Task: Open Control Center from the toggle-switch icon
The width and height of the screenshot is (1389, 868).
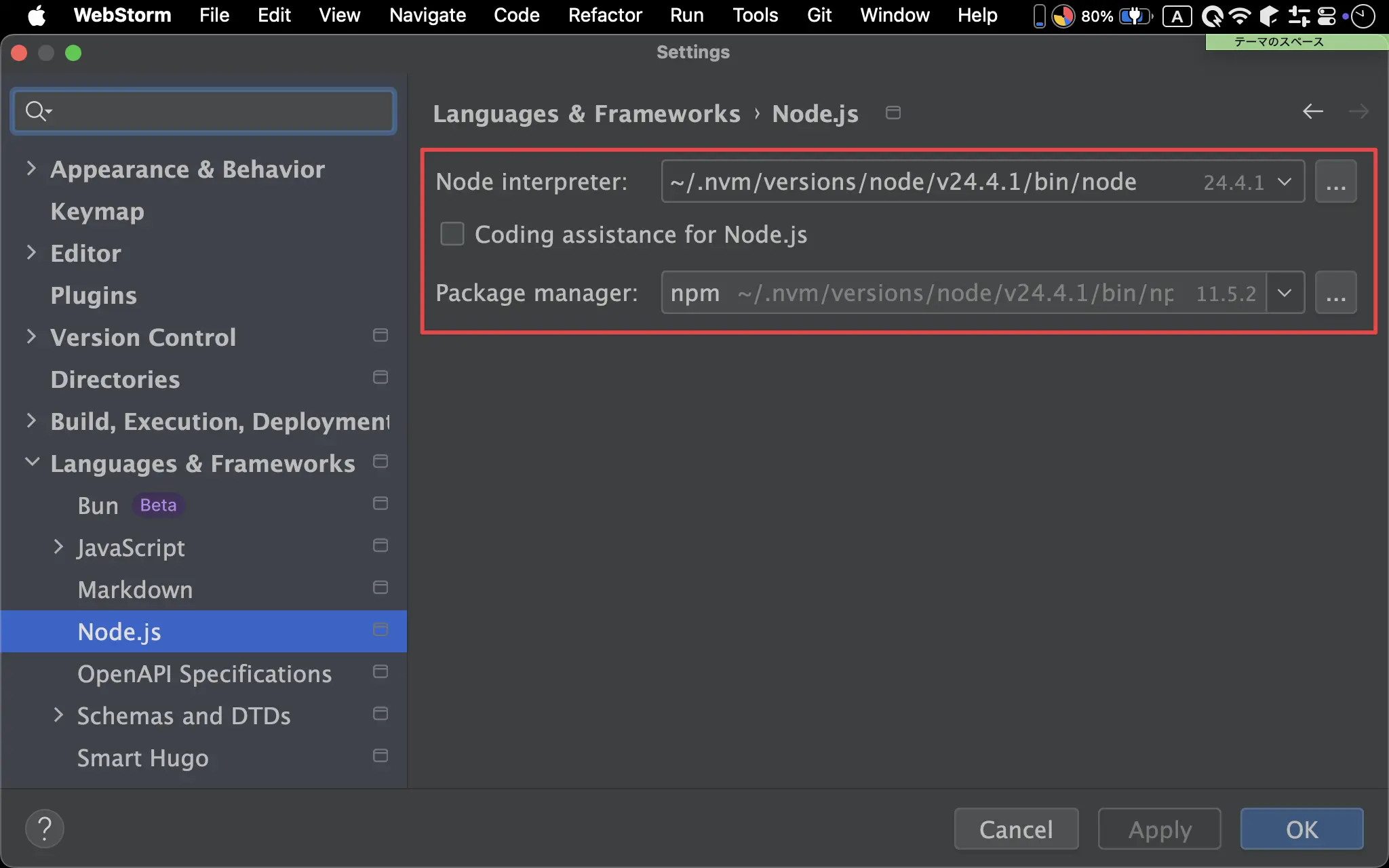Action: tap(1327, 16)
